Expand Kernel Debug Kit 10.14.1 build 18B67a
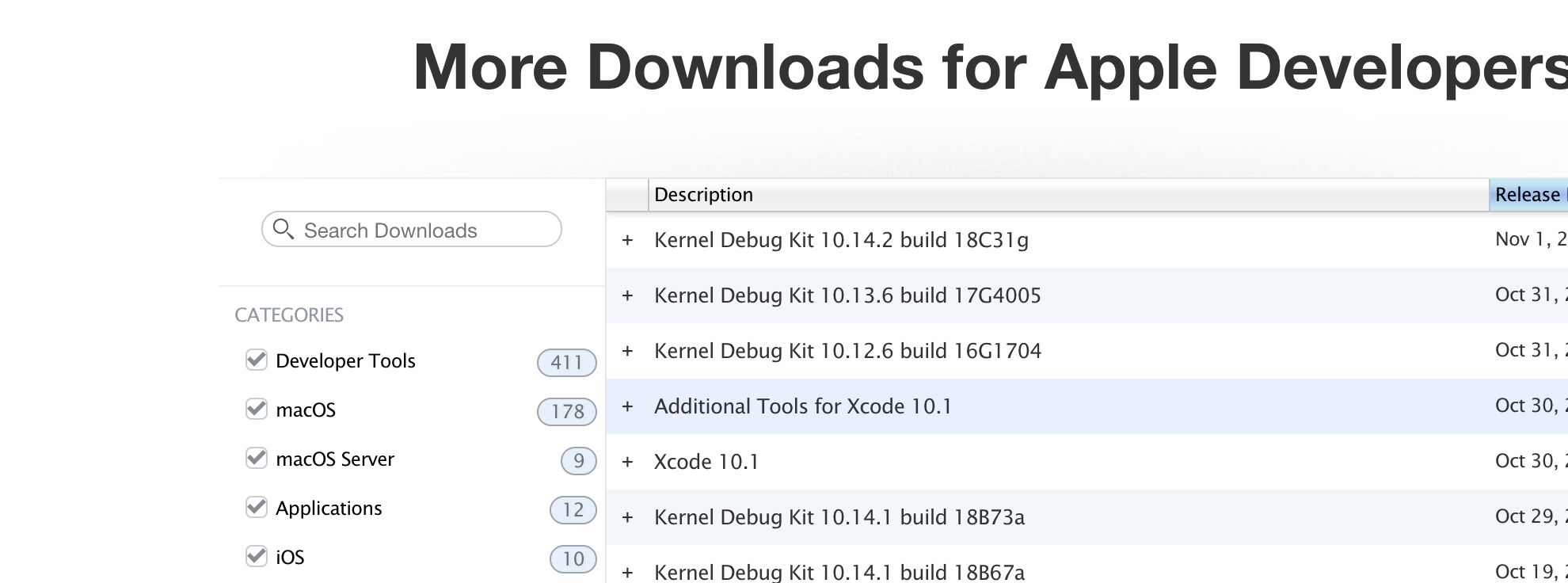 628,570
